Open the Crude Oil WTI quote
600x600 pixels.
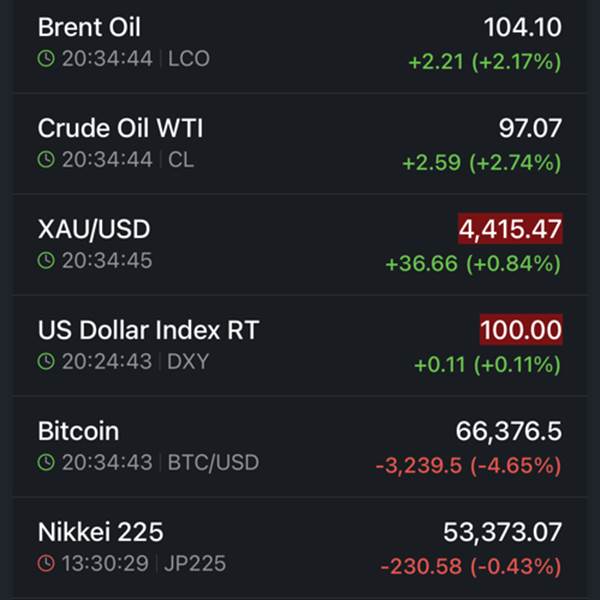point(120,129)
